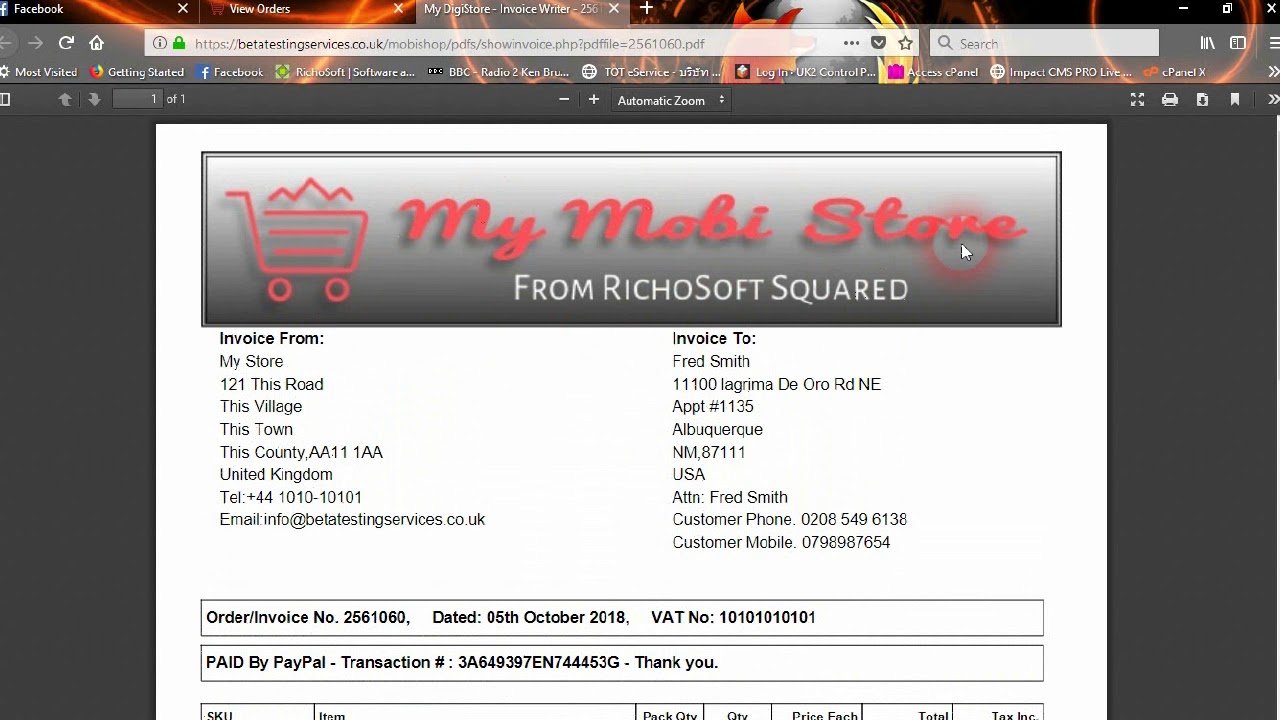
Task: Open the Most Visited bookmark
Action: 38,72
